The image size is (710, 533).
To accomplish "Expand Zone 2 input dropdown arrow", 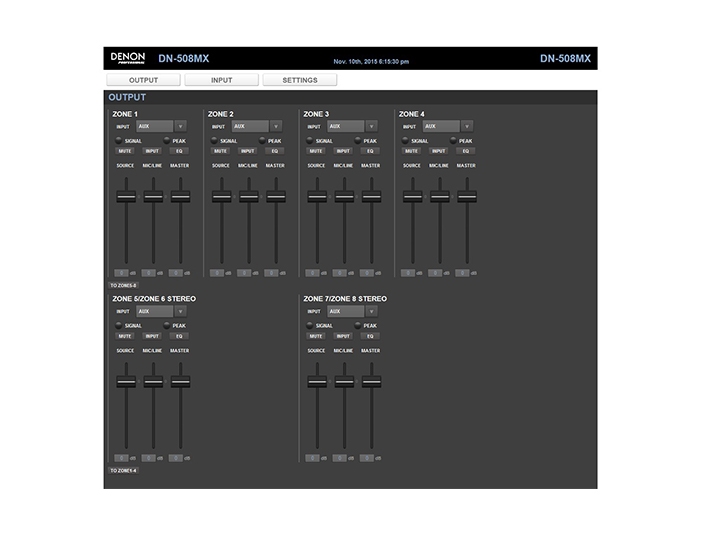I will (x=276, y=126).
